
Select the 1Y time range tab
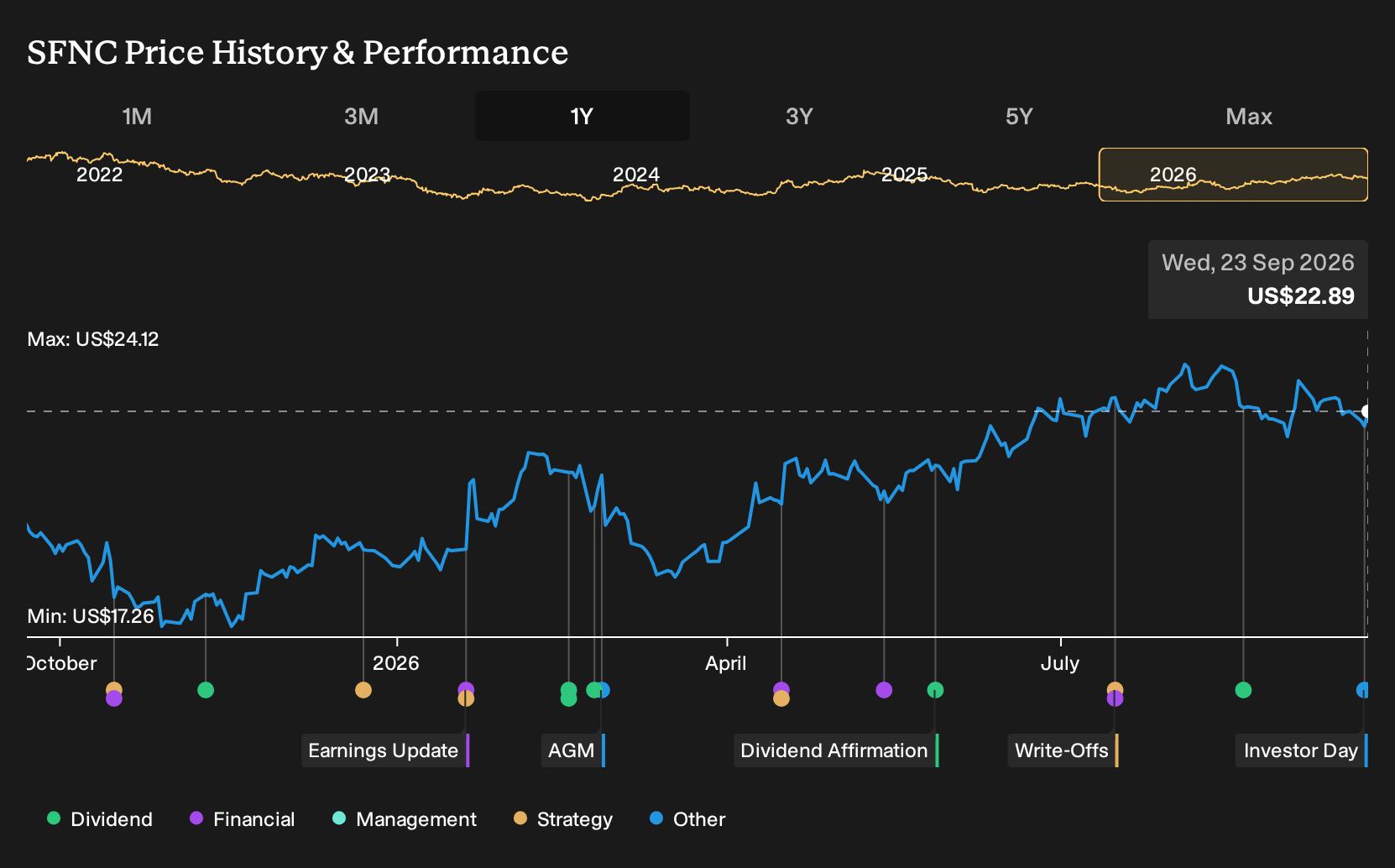[x=583, y=116]
